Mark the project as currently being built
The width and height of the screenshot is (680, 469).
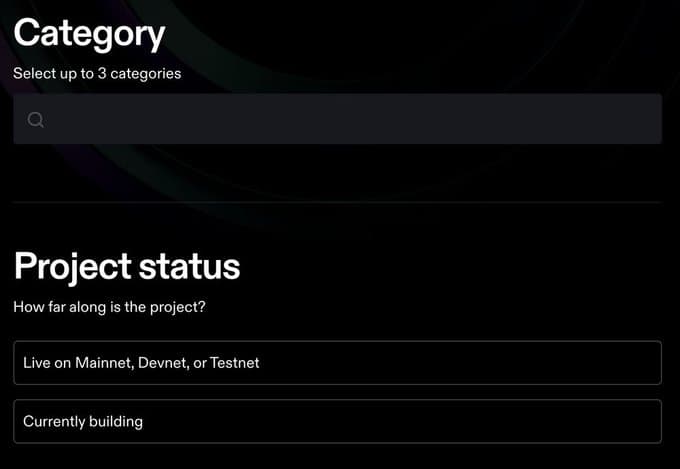pos(83,421)
